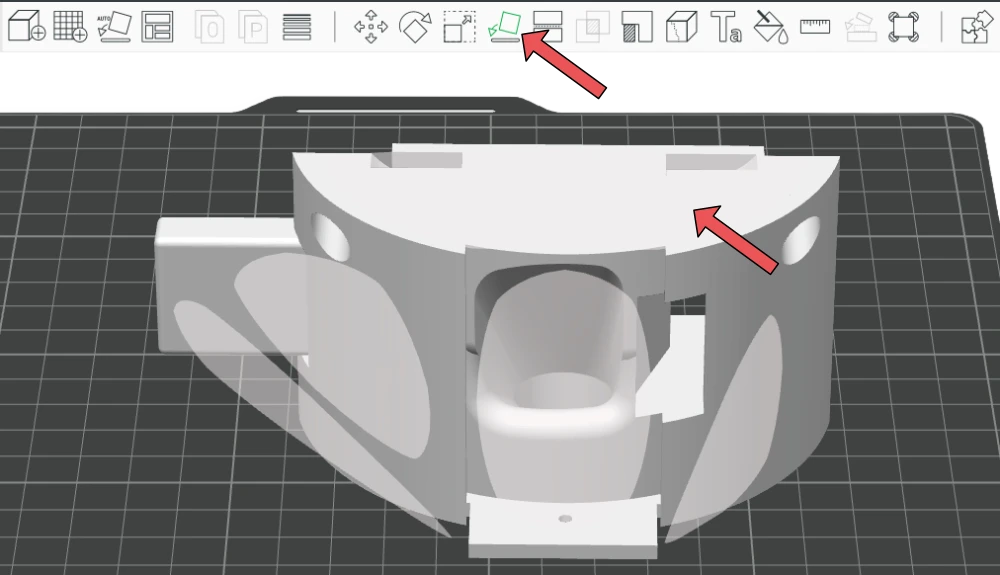1000x575 pixels.
Task: Add a new plate with the grid-plus icon
Action: (70, 27)
